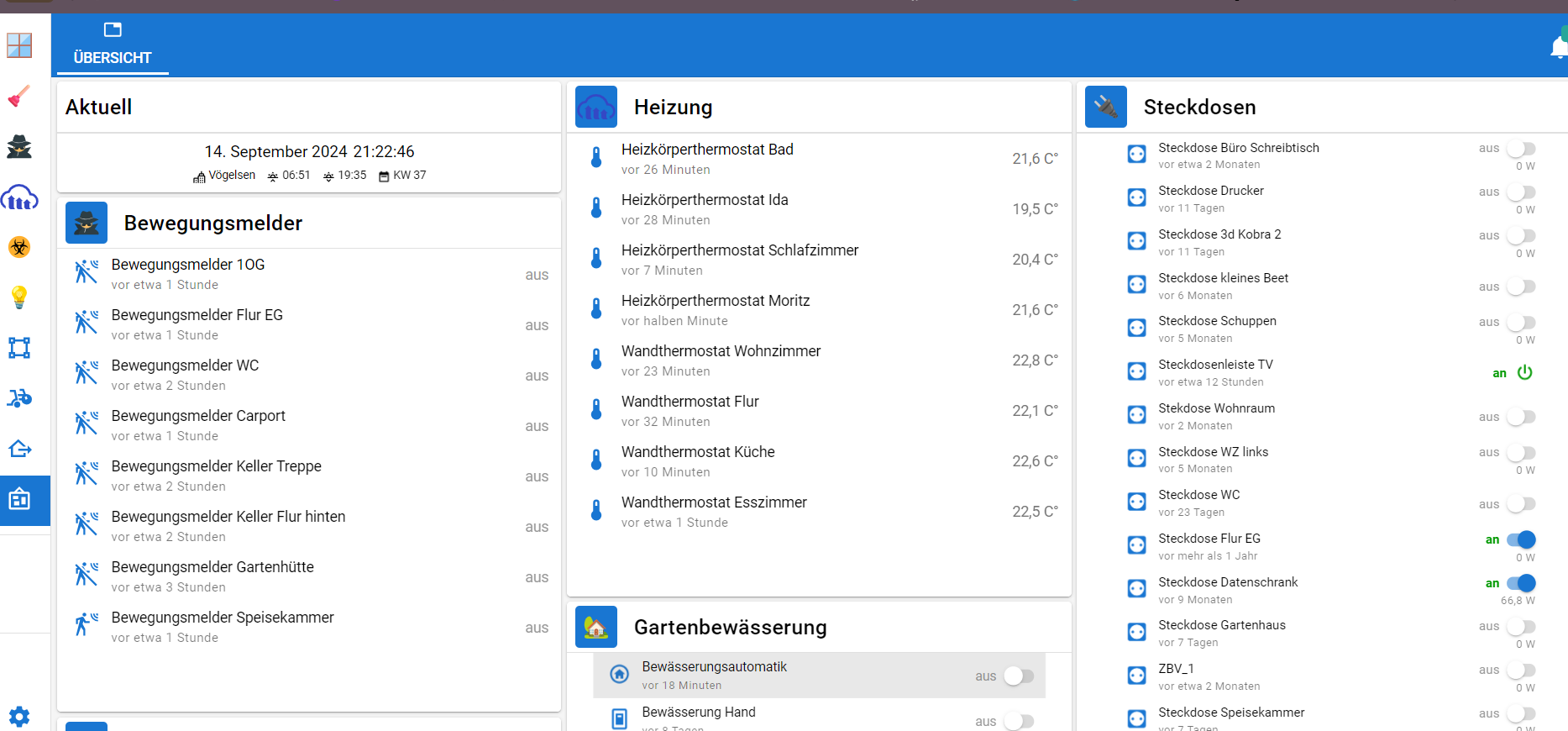The image size is (1568, 731).
Task: Open Bewegungsmelder Carport entry
Action: coord(309,425)
